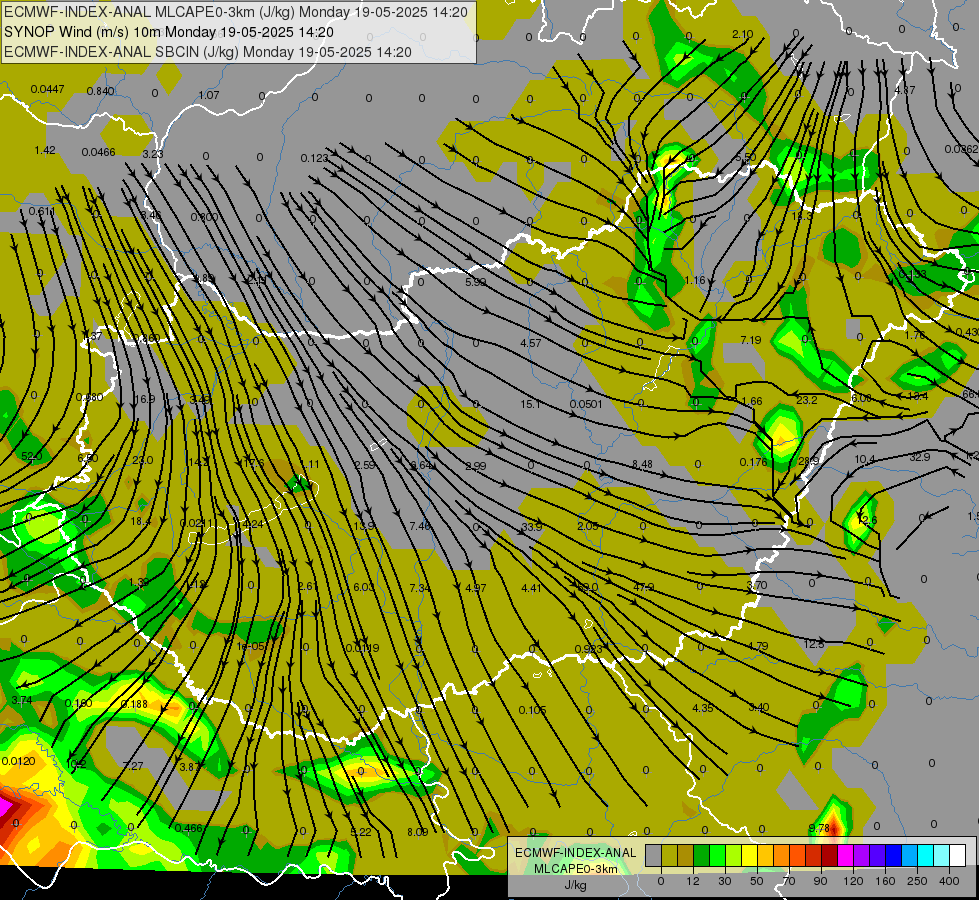979x900 pixels.
Task: Click the legend tick label 160
Action: [x=885, y=881]
